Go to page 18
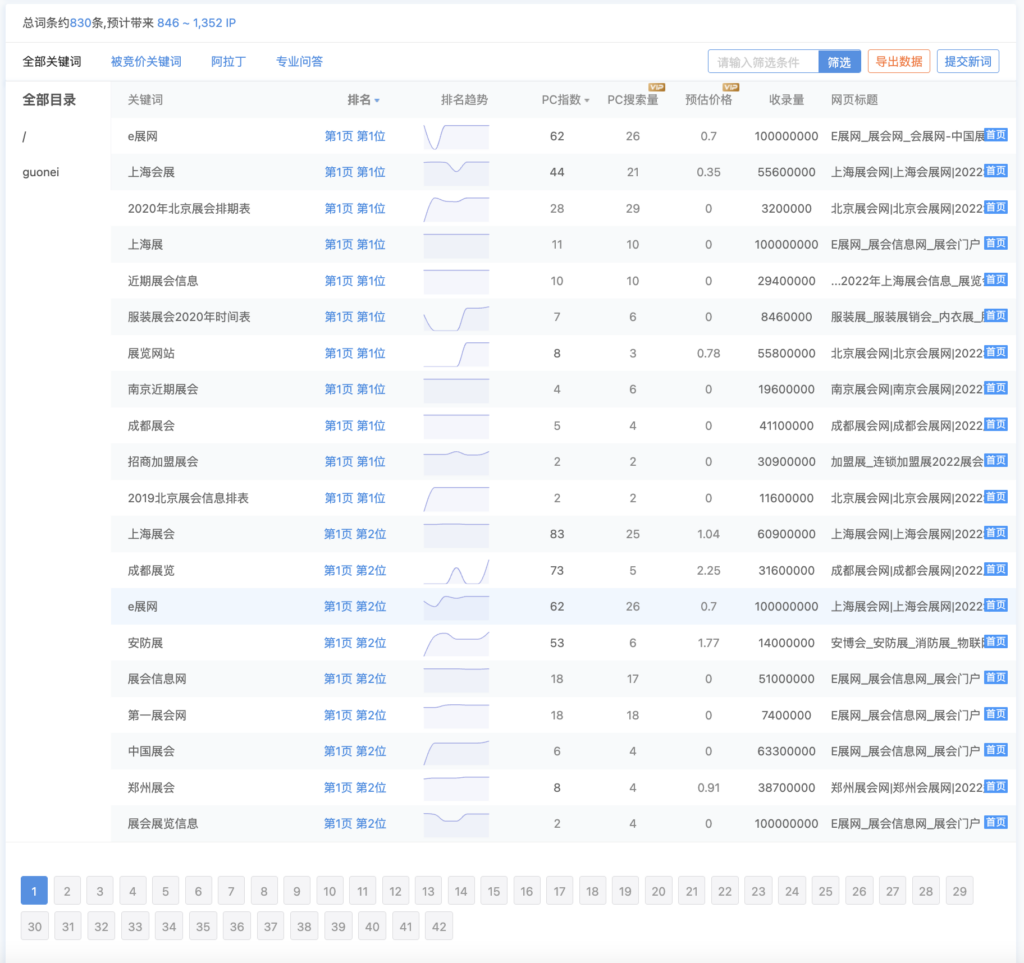This screenshot has height=963, width=1024. tap(592, 891)
